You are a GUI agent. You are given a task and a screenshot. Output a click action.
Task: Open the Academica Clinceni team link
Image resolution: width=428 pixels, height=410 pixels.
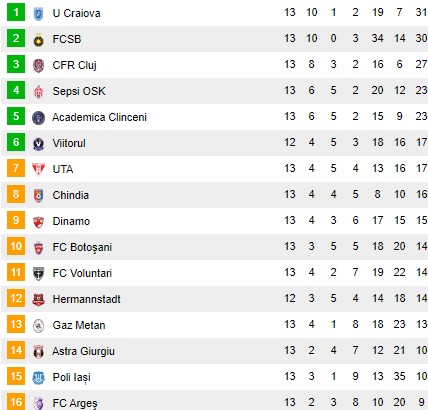tap(99, 117)
